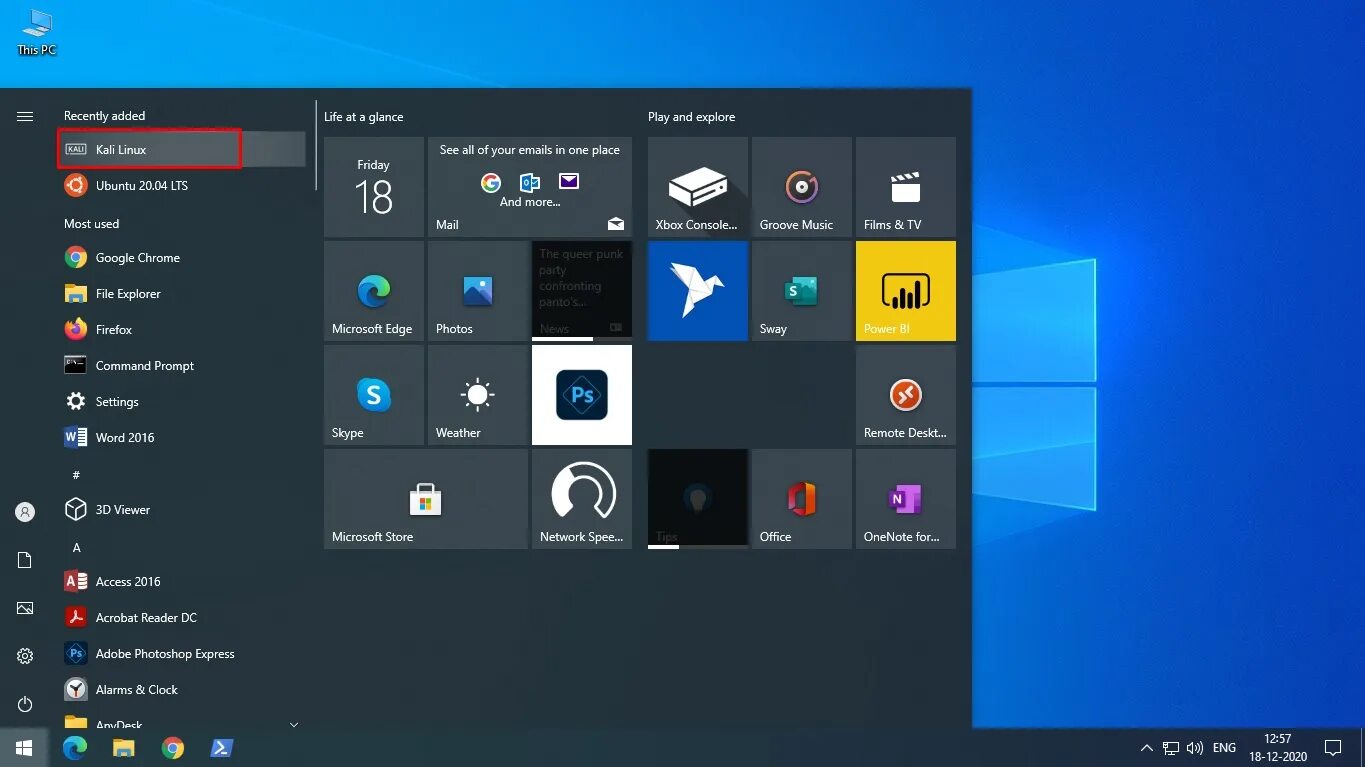Open the News tile
This screenshot has width=1365, height=767.
pos(582,291)
